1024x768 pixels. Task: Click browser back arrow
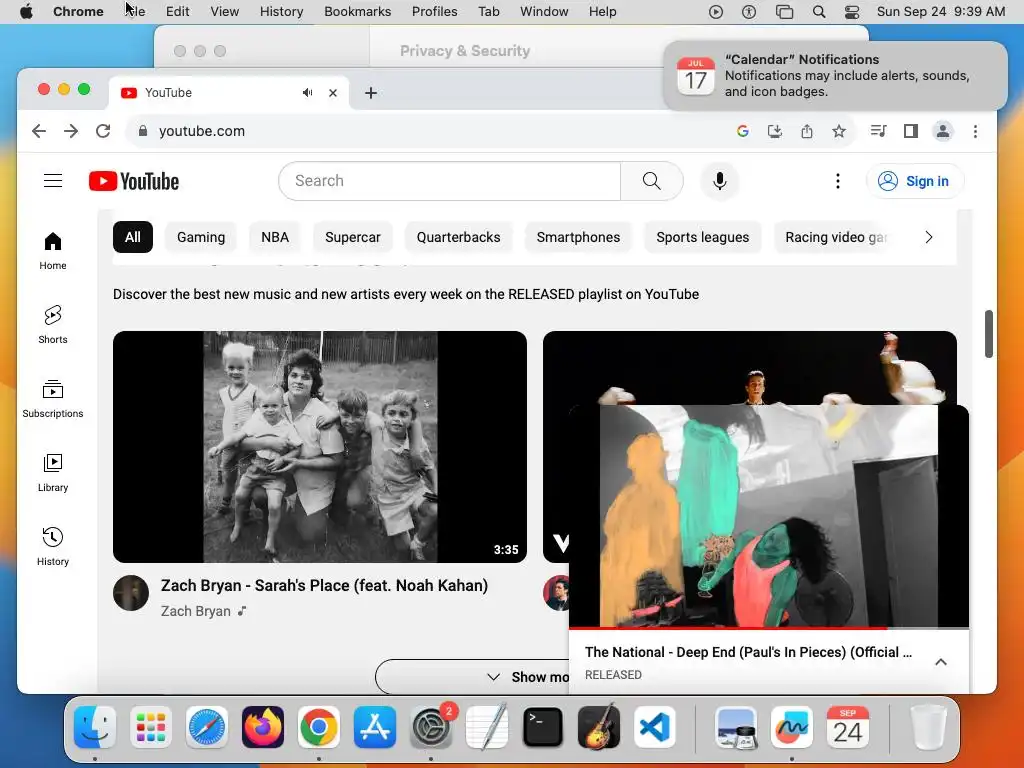pos(39,131)
